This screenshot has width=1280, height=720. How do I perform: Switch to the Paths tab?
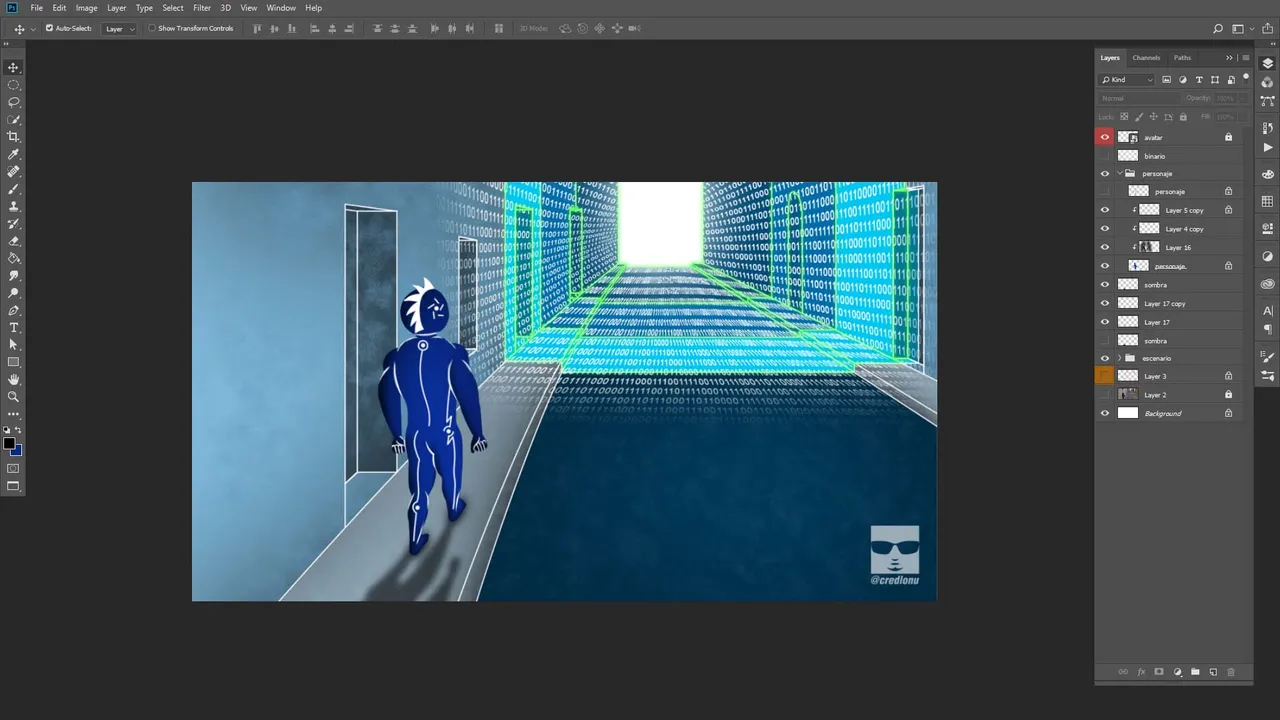[1183, 58]
